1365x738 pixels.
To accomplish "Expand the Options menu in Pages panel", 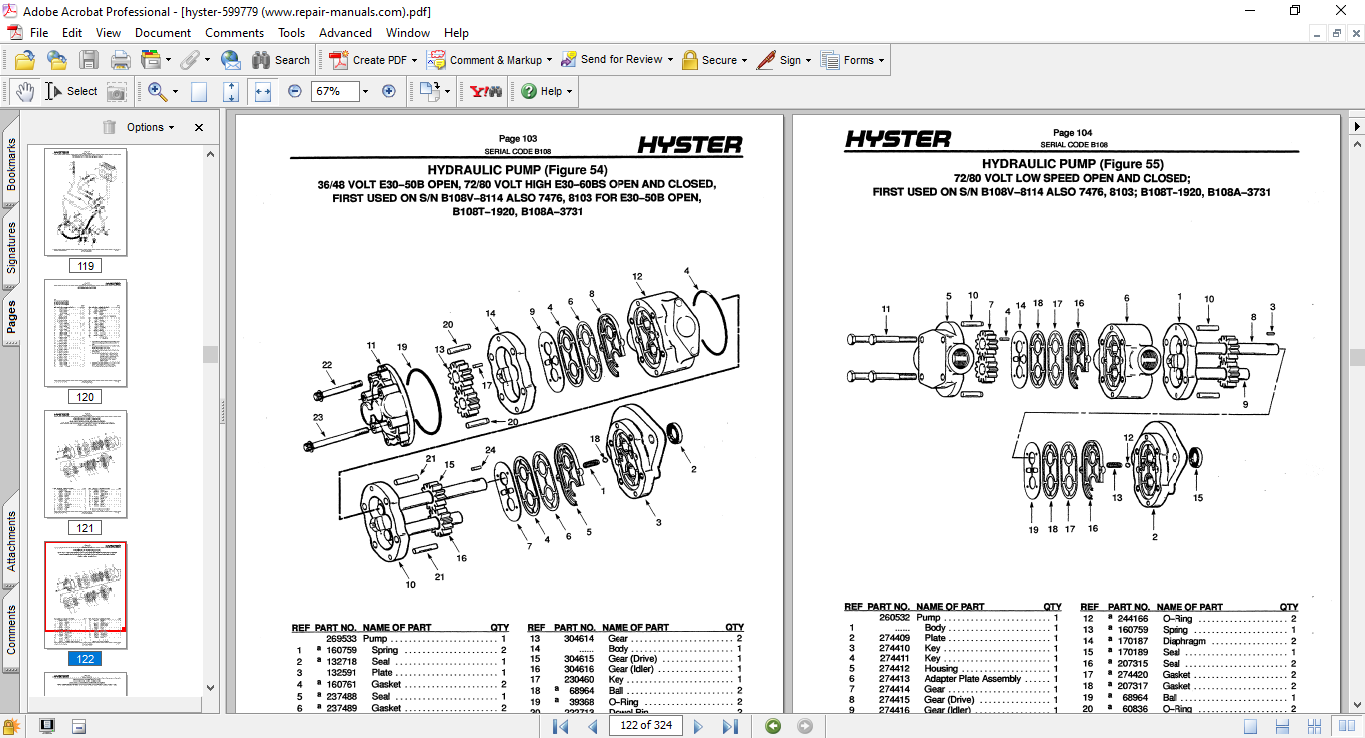I will click(146, 127).
